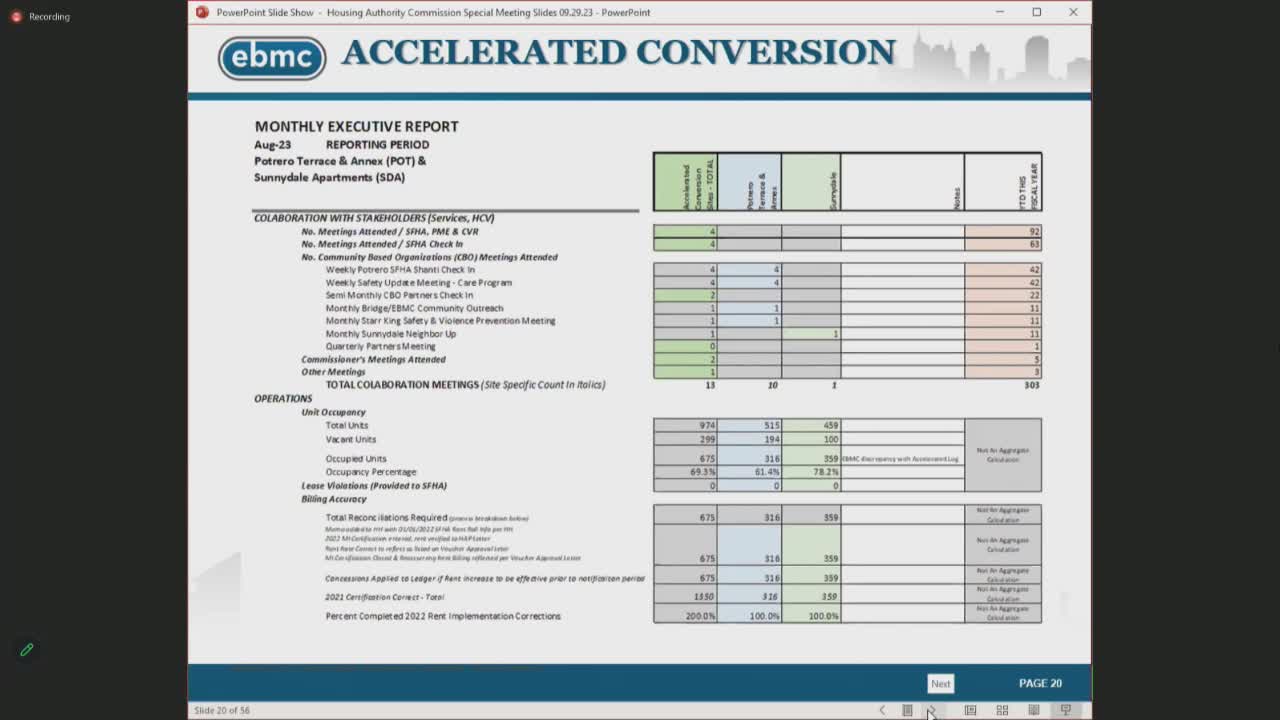
Task: Click the 'Unit Occupancy' subheading
Action: pos(333,412)
